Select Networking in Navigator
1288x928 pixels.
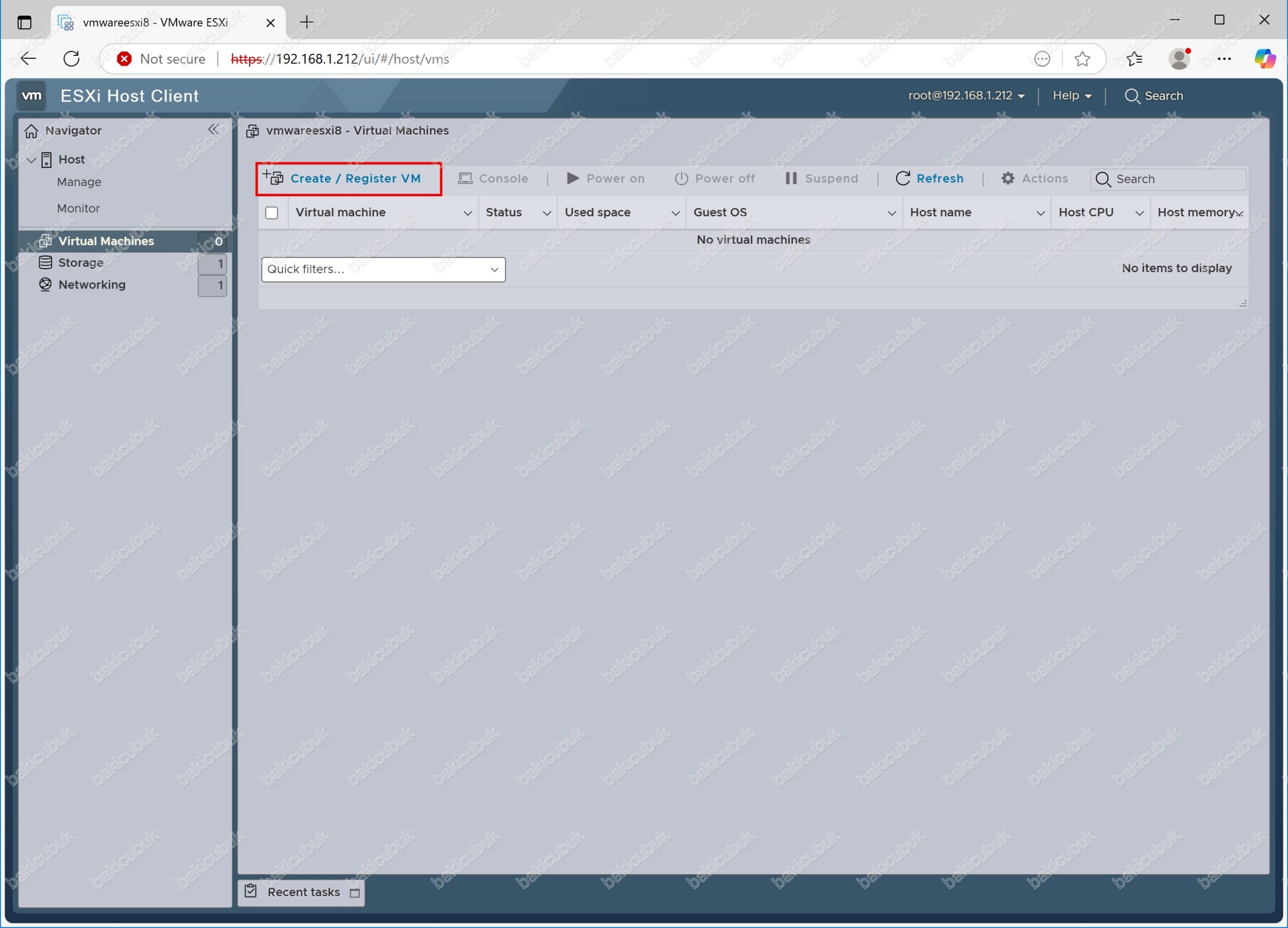(x=92, y=284)
